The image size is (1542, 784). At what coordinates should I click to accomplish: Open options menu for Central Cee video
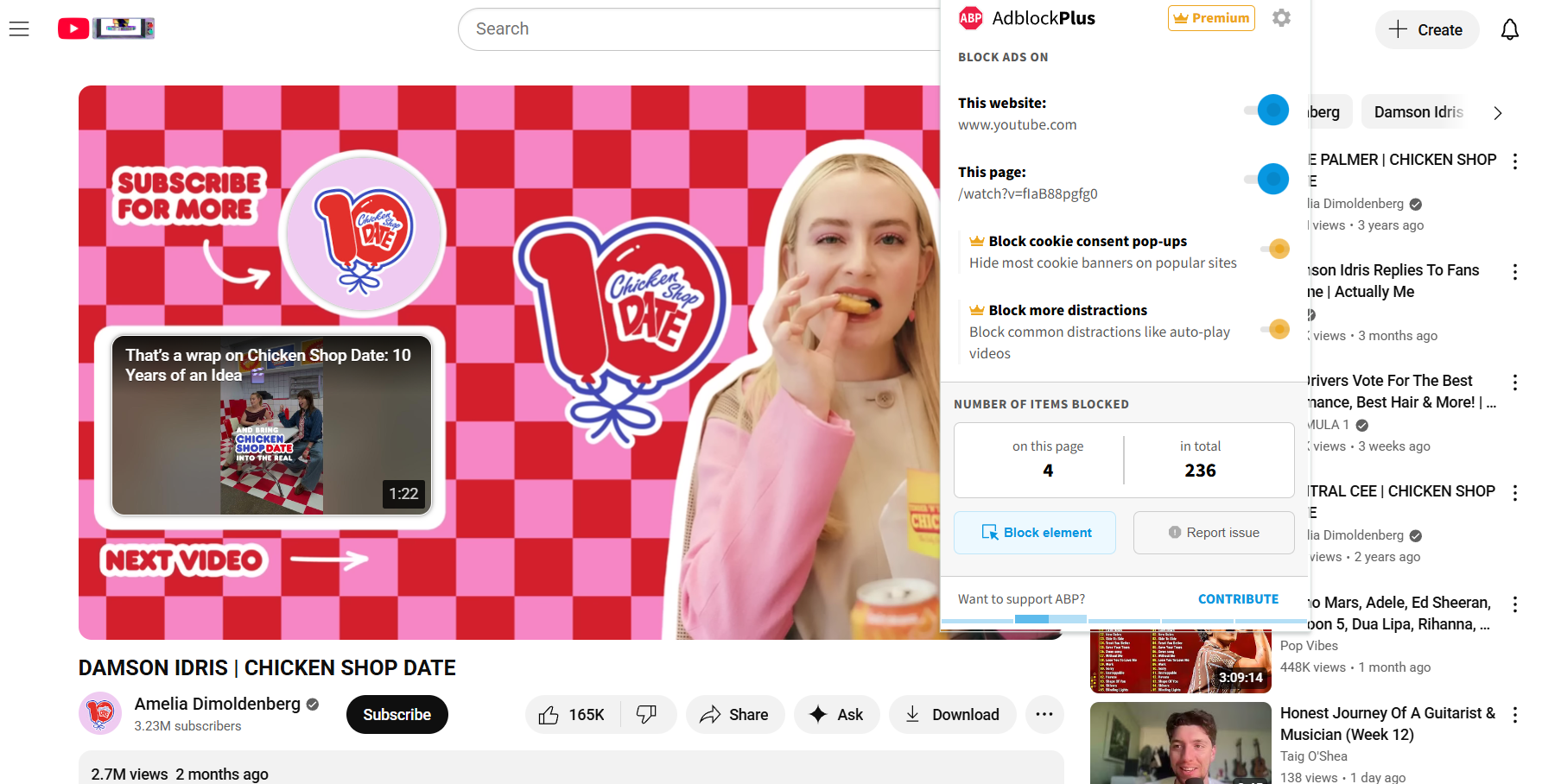(1514, 493)
